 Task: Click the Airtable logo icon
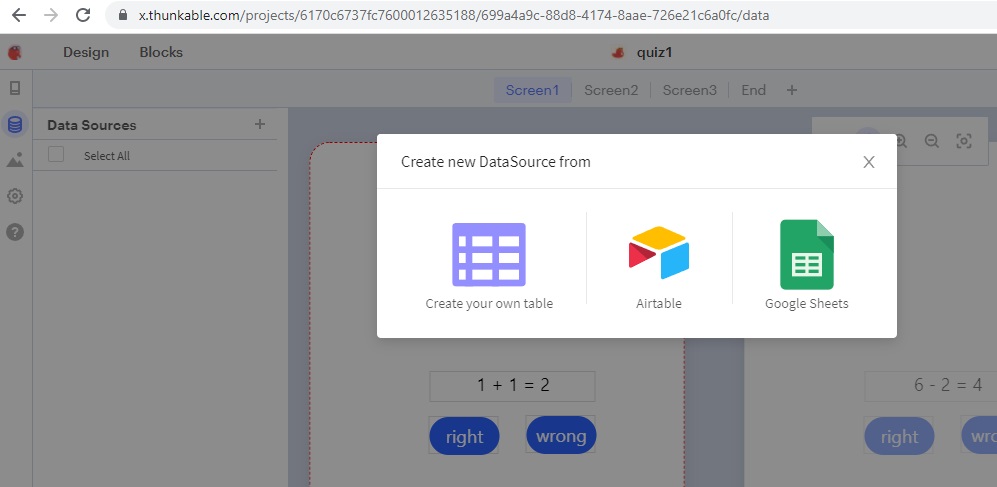coord(659,252)
